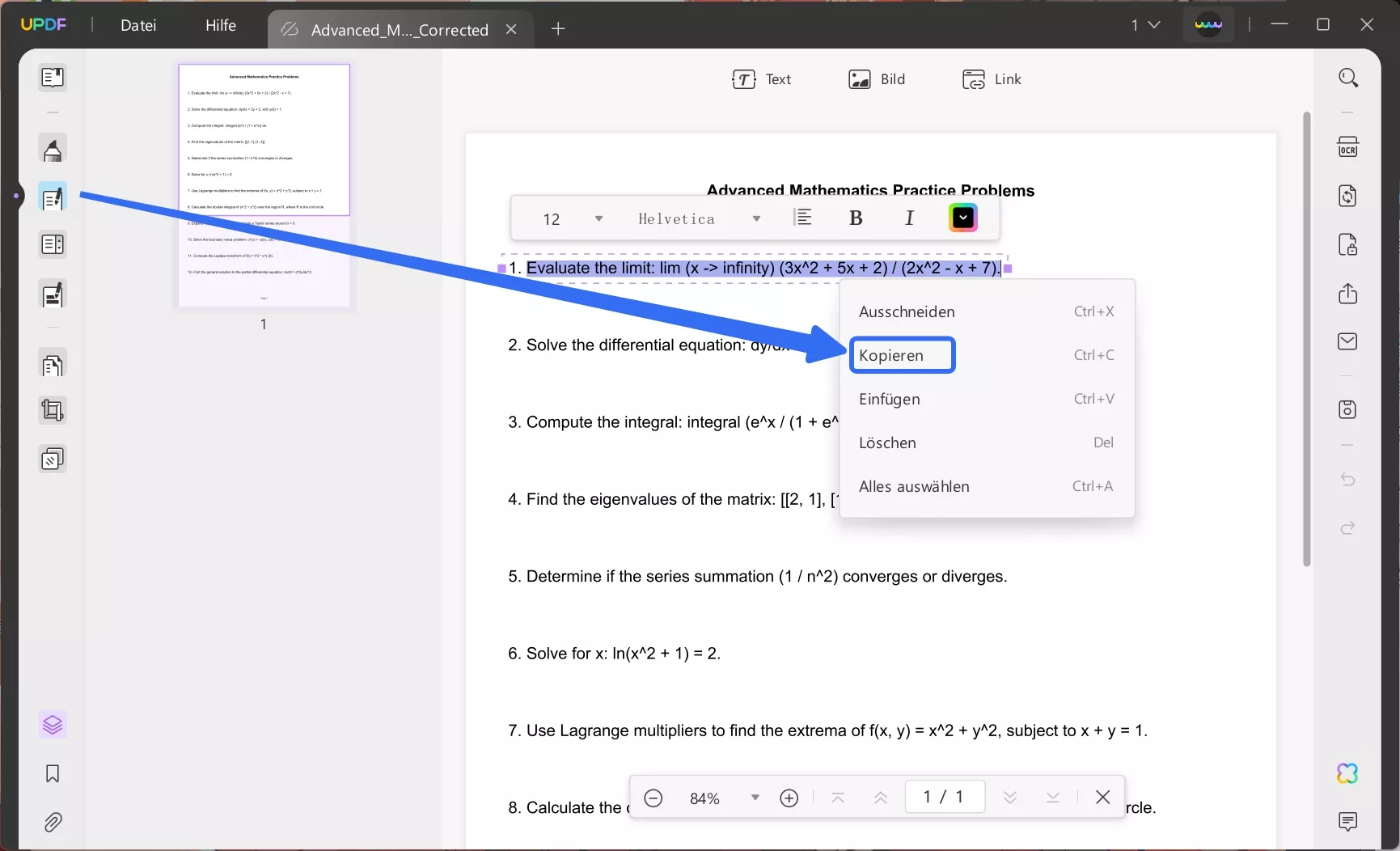The height and width of the screenshot is (851, 1400).
Task: Open the Reader mode icon in left sidebar
Action: 53,78
